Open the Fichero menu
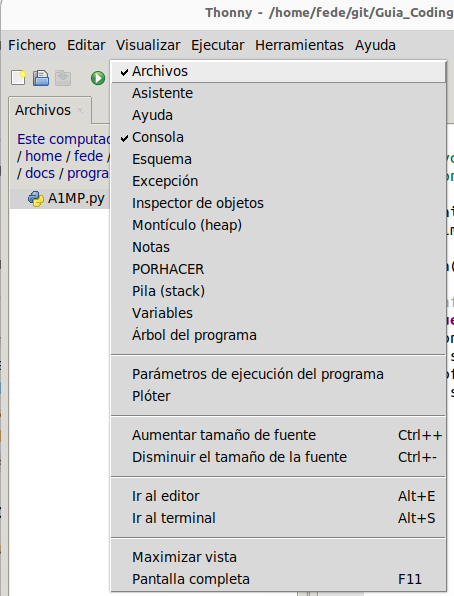 coord(32,45)
